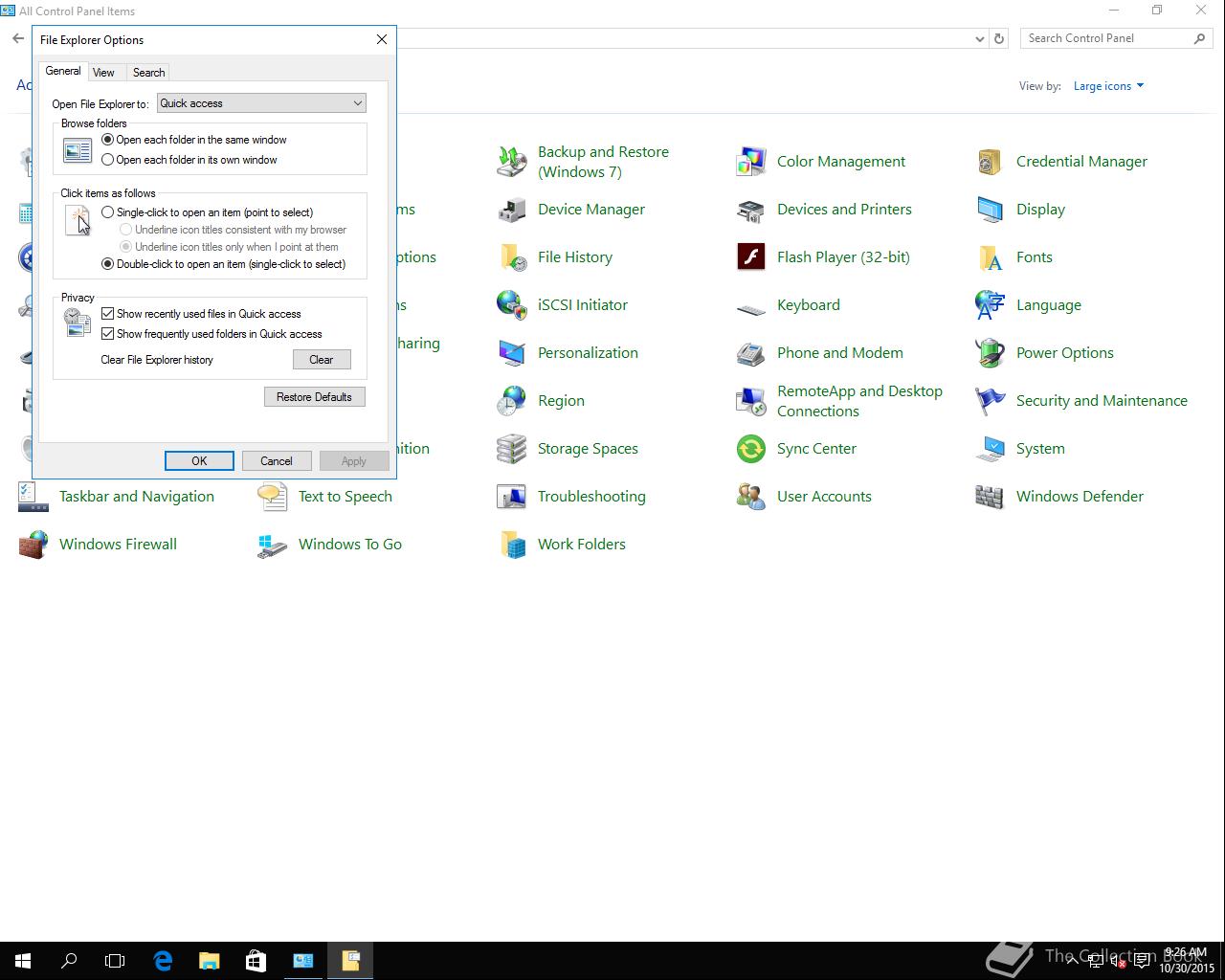The width and height of the screenshot is (1225, 980).
Task: Expand the address bar history dropdown arrow
Action: tap(979, 39)
